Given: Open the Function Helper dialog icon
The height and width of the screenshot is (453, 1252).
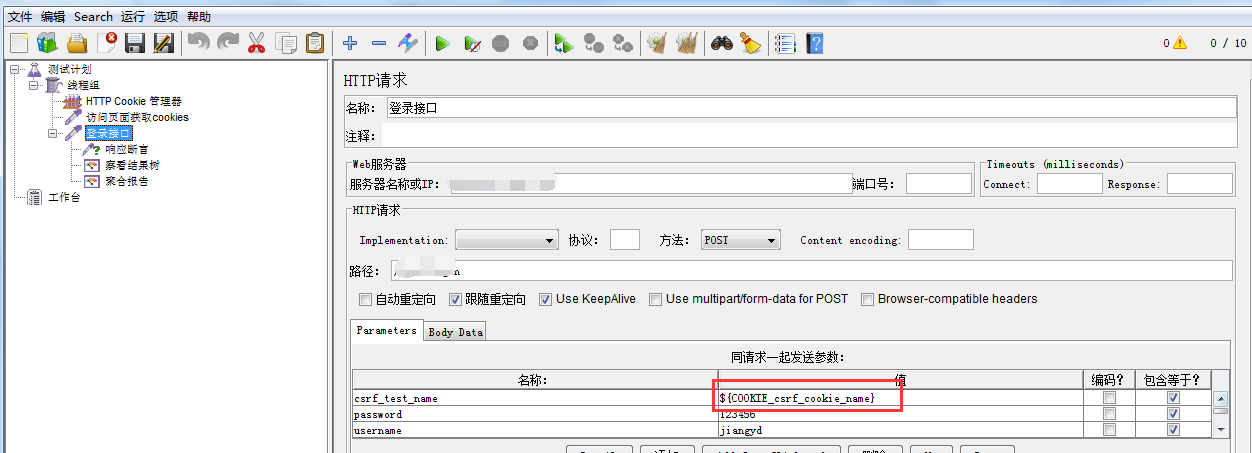Looking at the screenshot, I should point(785,43).
